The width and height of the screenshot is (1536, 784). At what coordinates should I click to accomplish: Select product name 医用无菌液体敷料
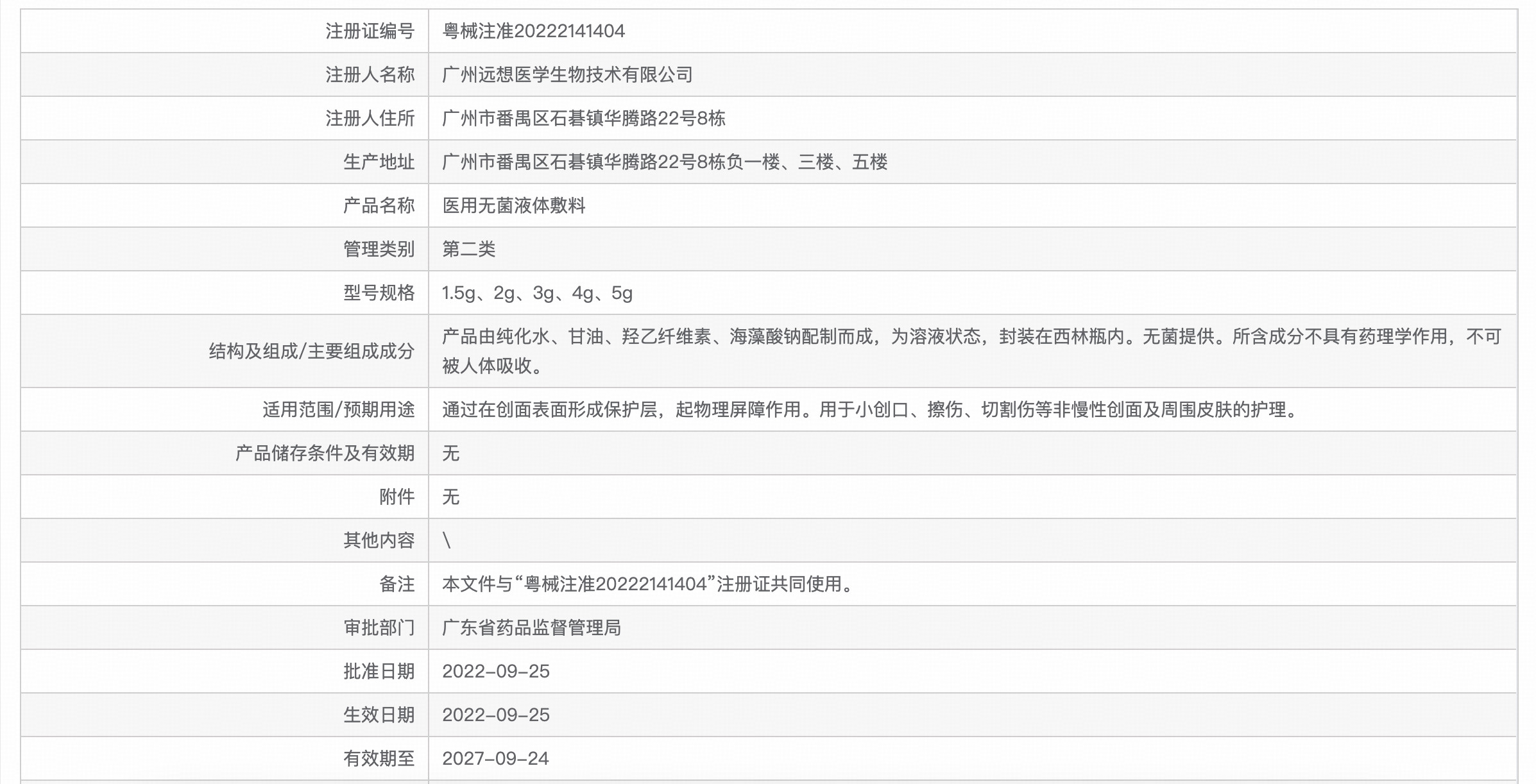pos(514,205)
